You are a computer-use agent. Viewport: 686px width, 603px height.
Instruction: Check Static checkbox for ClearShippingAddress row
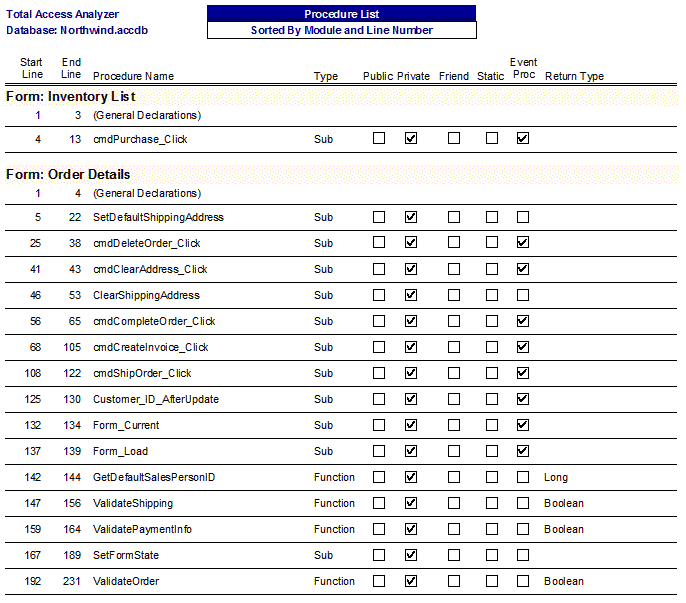point(492,295)
